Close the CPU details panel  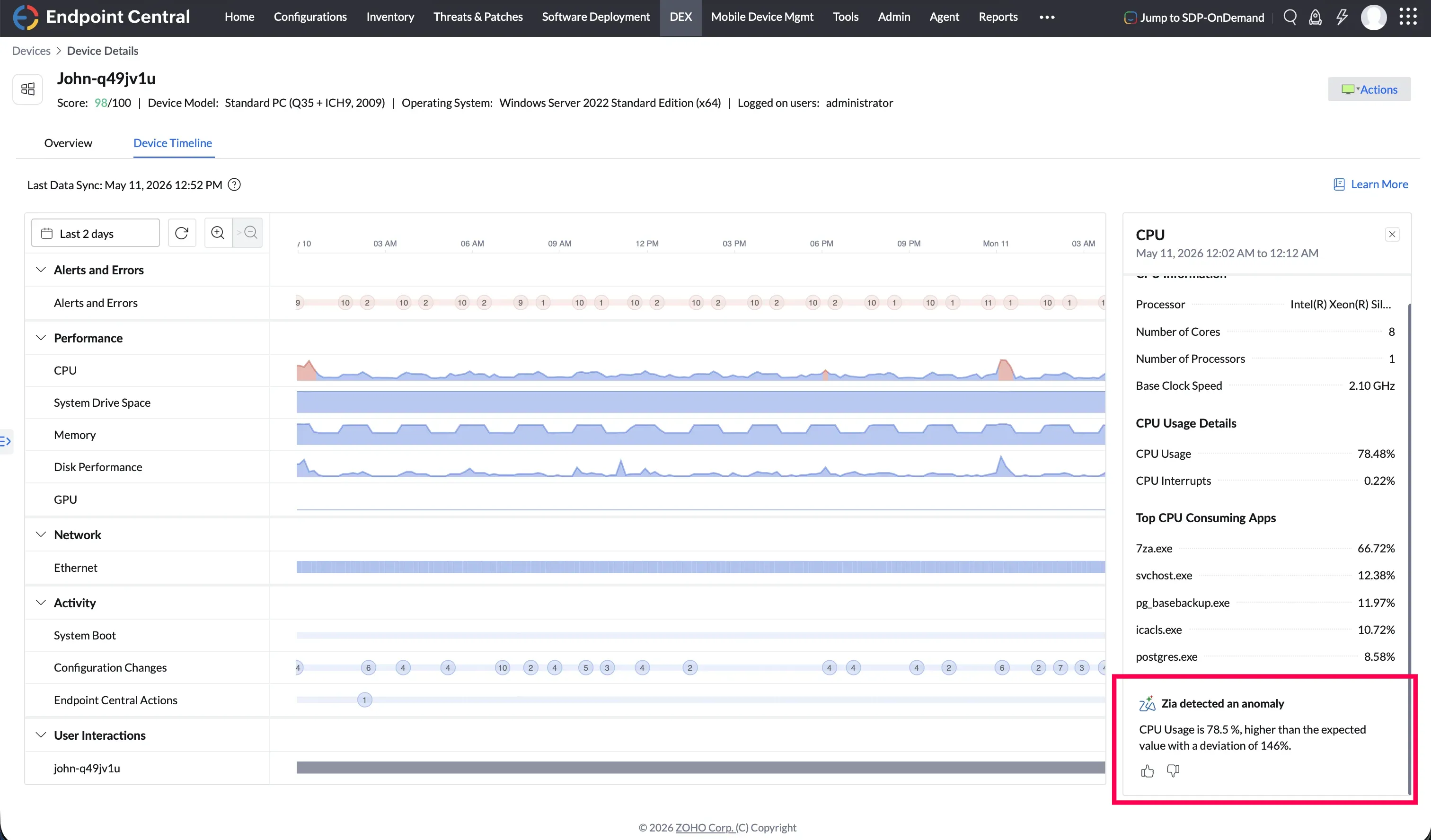pos(1392,235)
